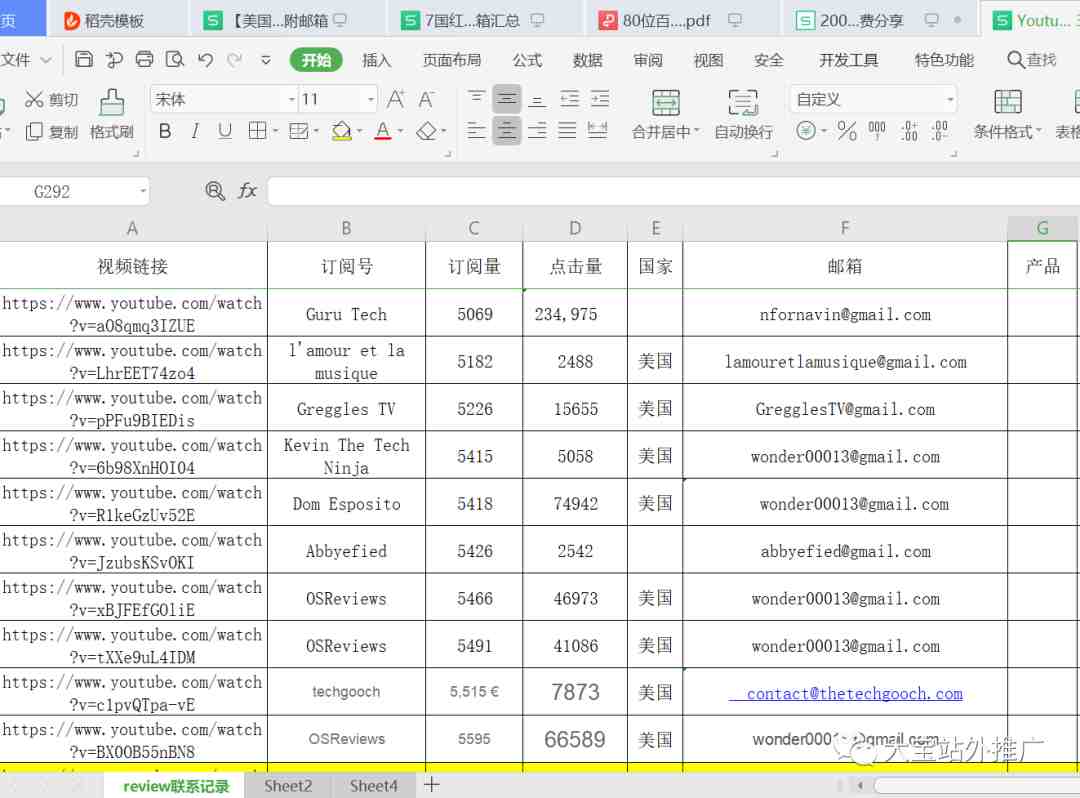Click the 审阅 review tab
1080x798 pixels.
point(647,60)
